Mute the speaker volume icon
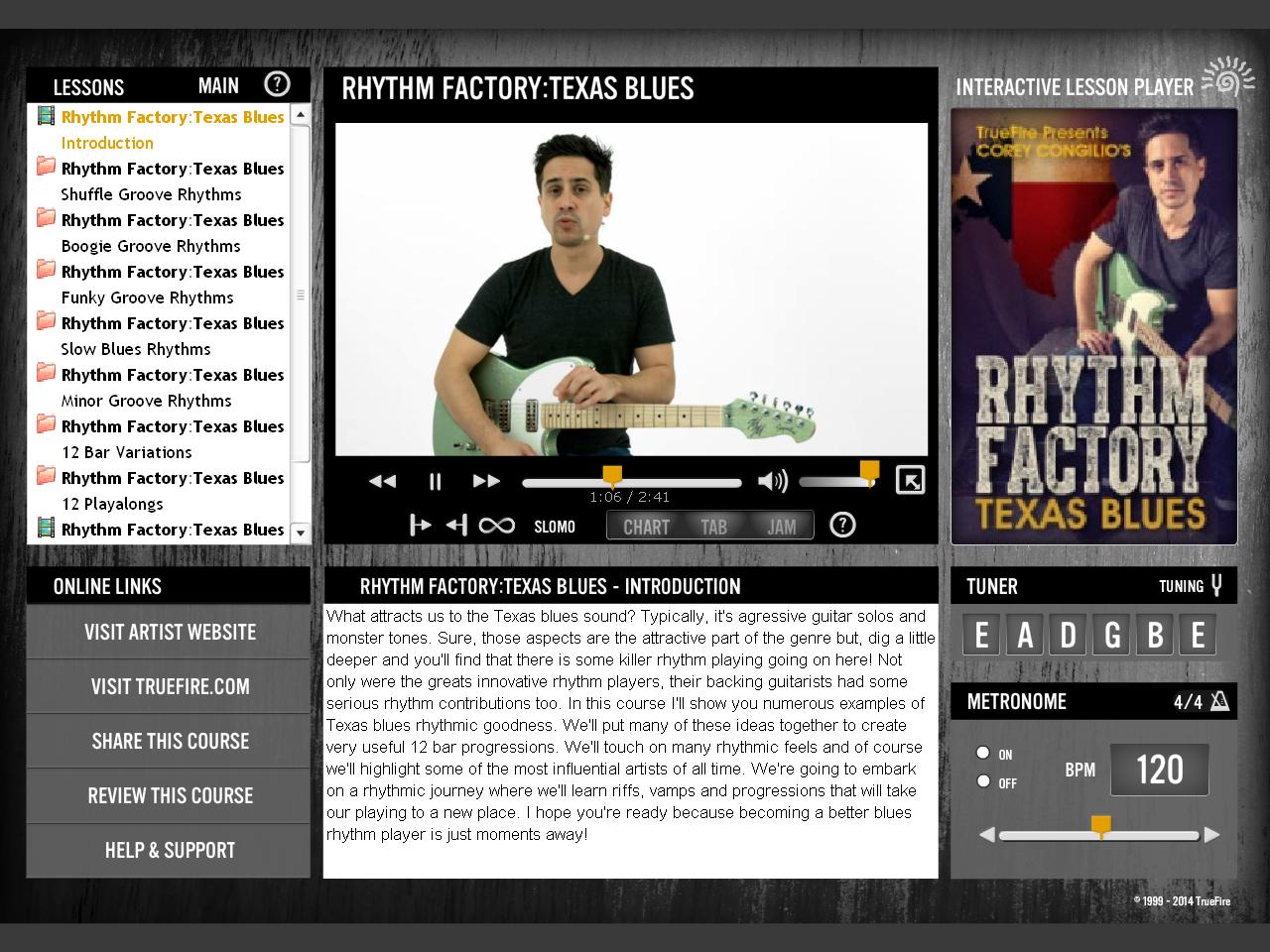Screen dimensions: 1270x952 point(772,482)
